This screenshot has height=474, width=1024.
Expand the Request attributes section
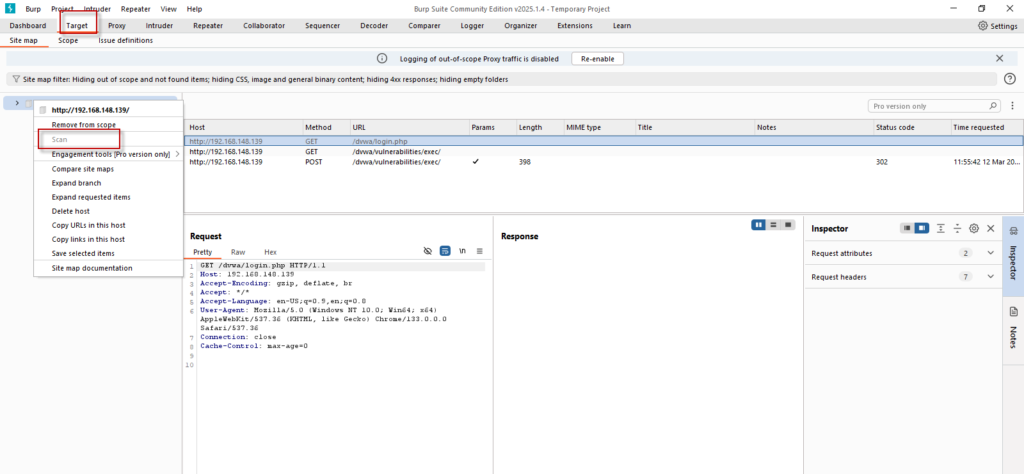pos(990,254)
